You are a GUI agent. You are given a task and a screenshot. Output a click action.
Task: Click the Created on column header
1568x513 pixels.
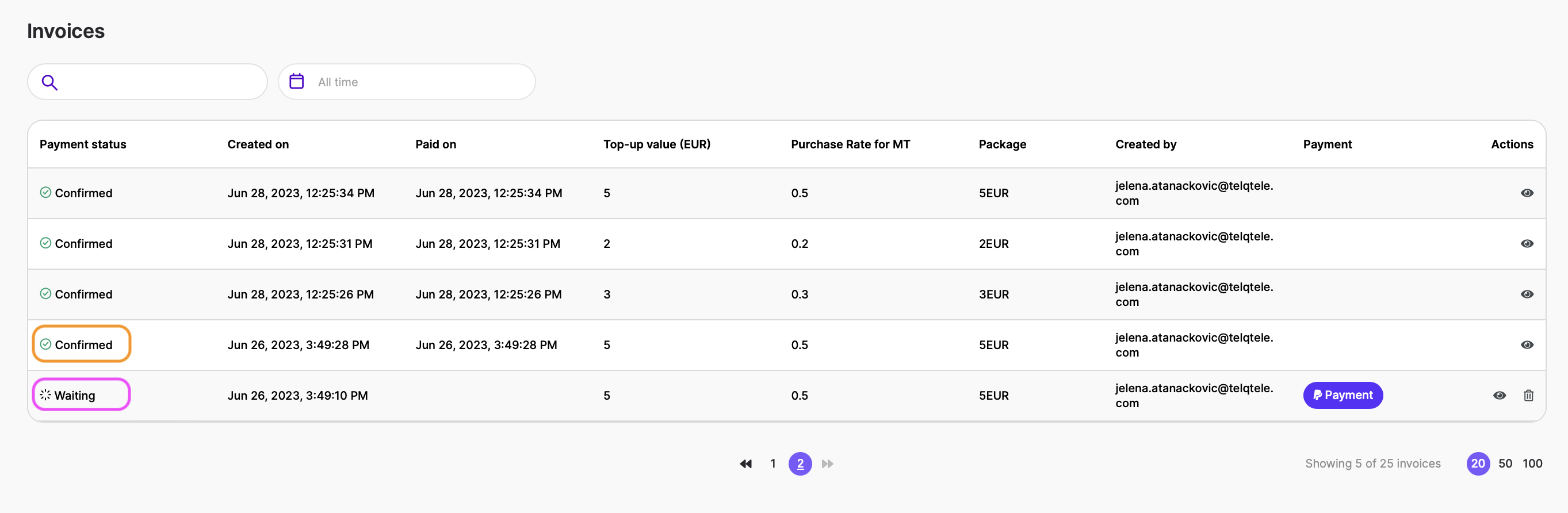point(258,144)
